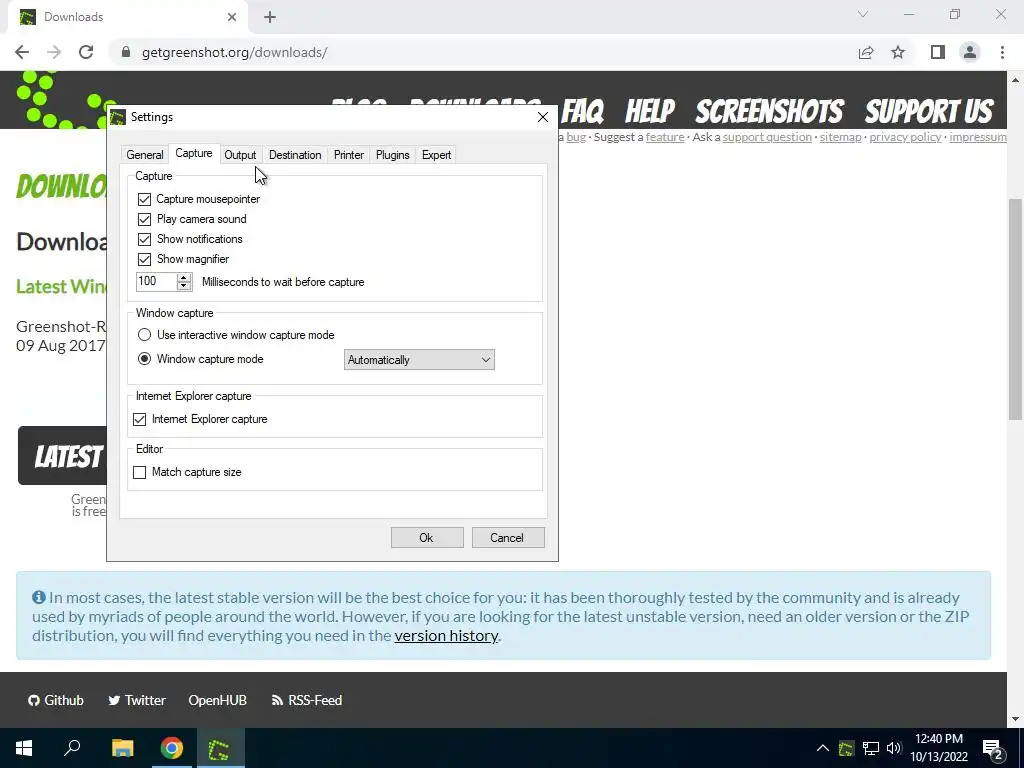Click Cancel in Settings dialog
1024x768 pixels.
pos(508,537)
